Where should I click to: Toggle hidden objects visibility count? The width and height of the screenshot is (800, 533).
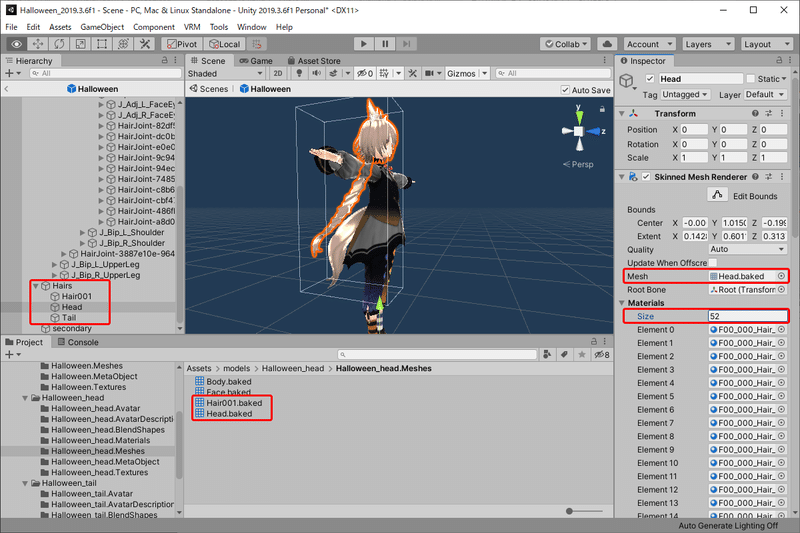tap(365, 73)
